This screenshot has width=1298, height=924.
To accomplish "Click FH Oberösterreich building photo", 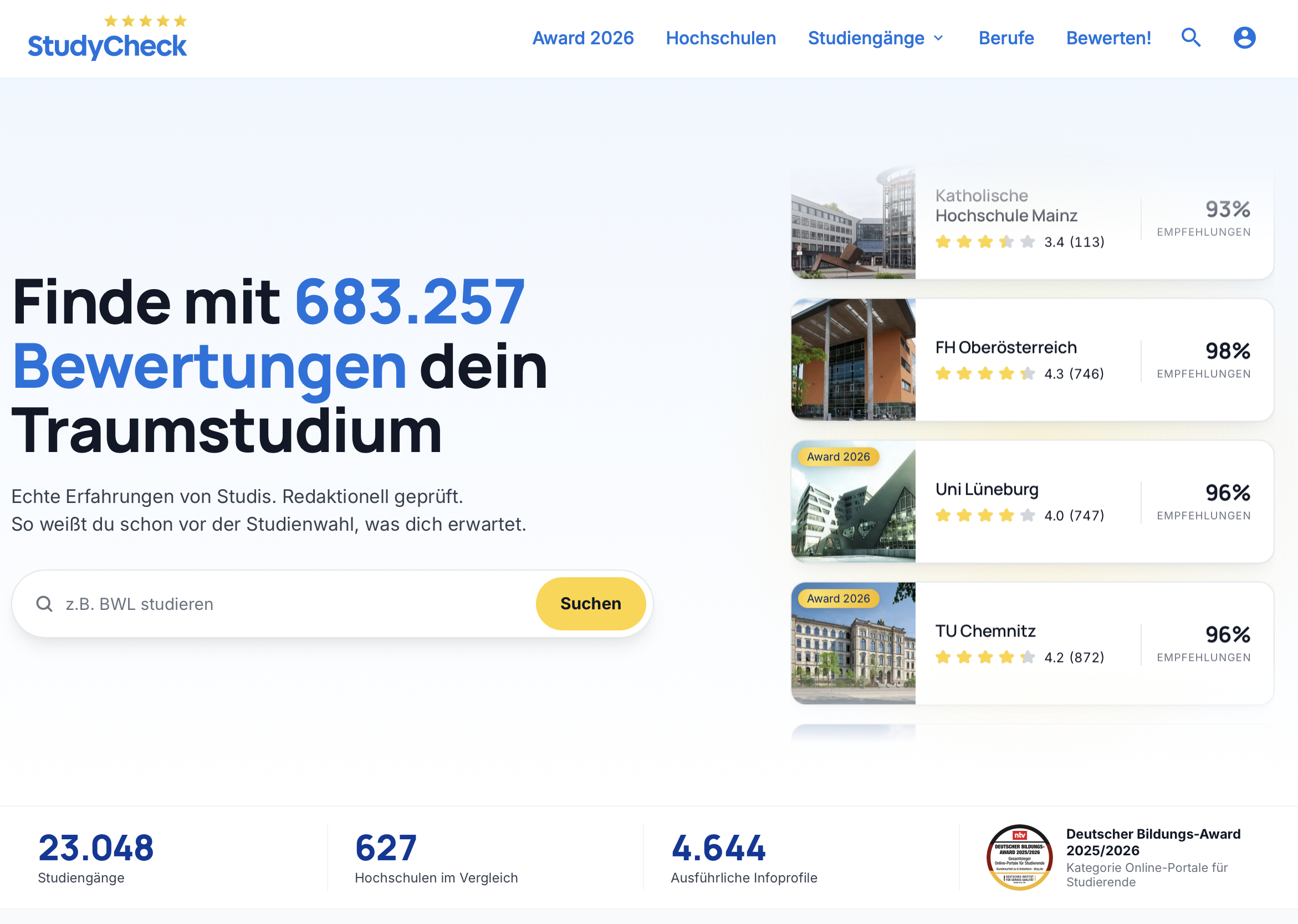I will coord(854,360).
